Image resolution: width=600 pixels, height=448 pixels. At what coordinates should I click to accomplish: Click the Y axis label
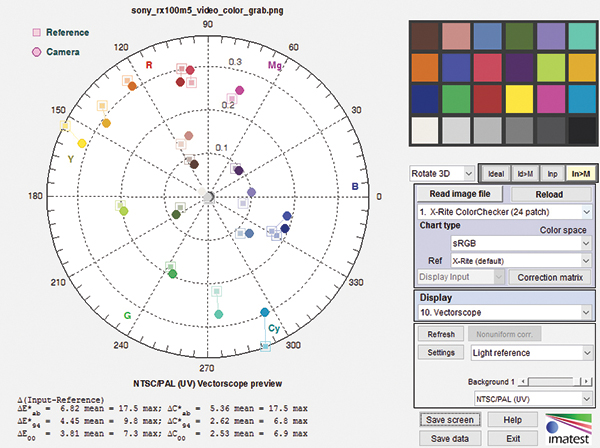pos(71,159)
